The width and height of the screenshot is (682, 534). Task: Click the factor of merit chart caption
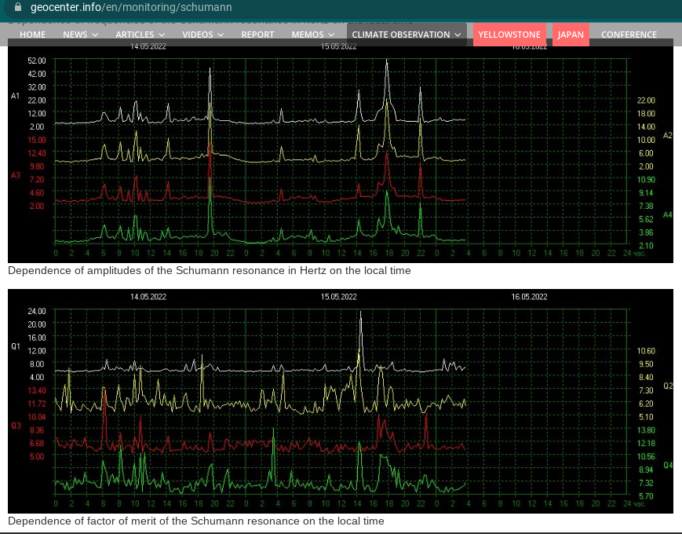pyautogui.click(x=196, y=521)
